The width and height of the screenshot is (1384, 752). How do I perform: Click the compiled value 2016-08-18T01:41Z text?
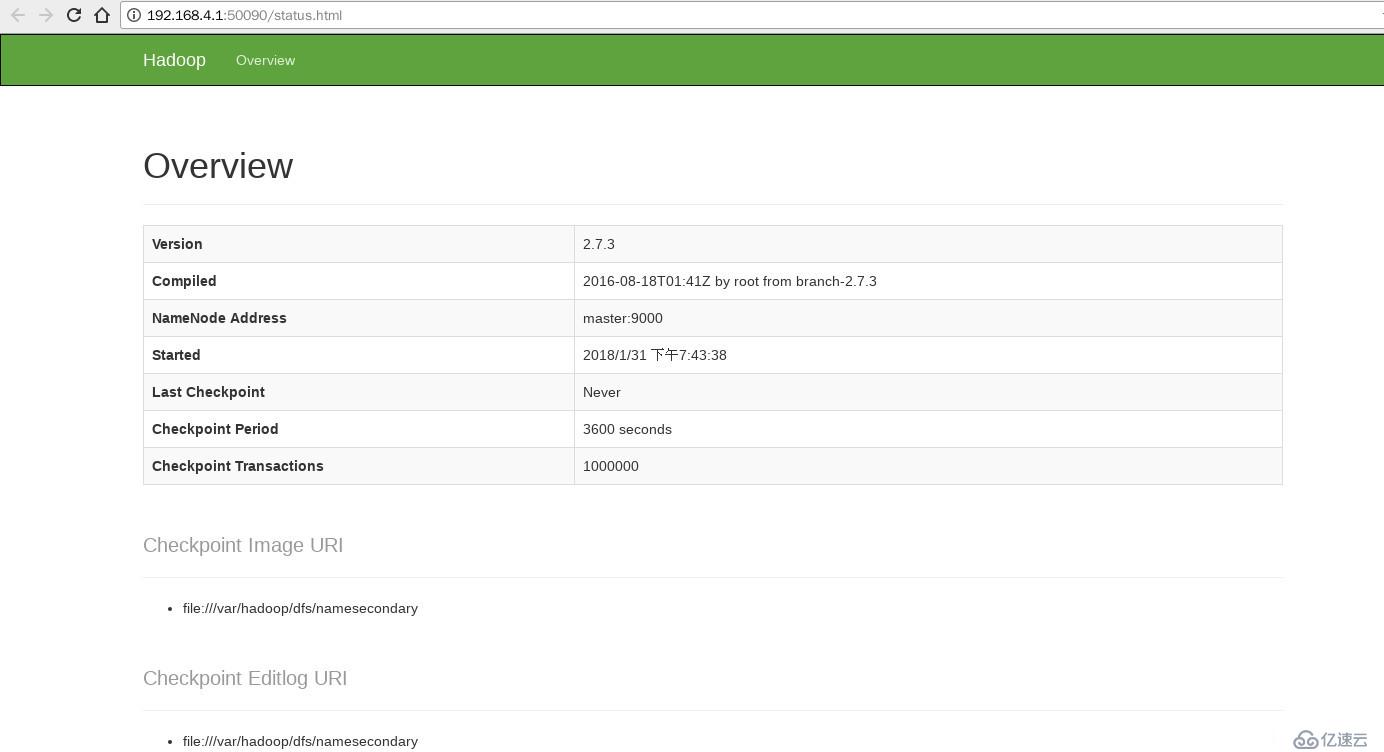click(730, 281)
